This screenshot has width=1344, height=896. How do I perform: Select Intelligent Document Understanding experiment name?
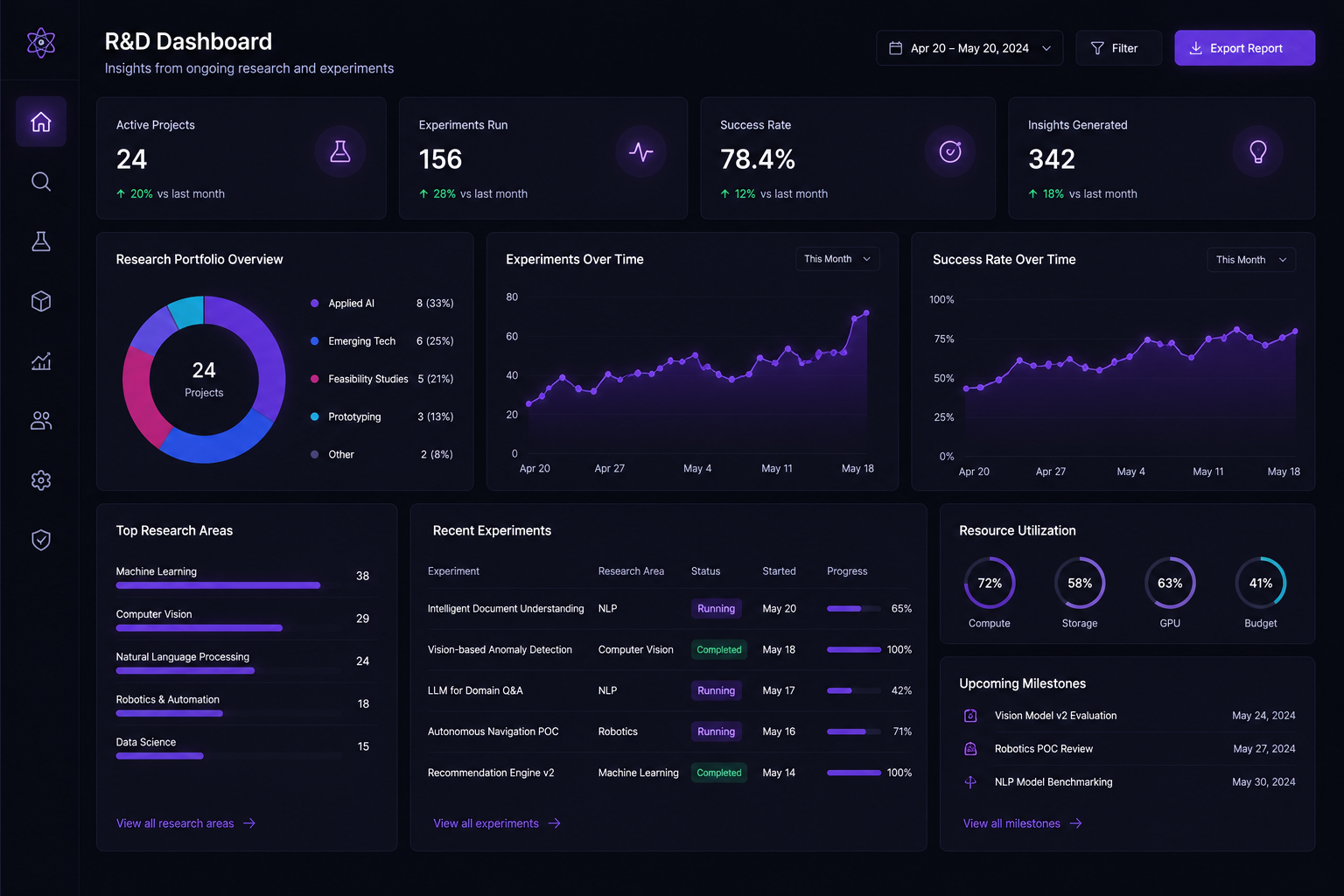(x=506, y=608)
